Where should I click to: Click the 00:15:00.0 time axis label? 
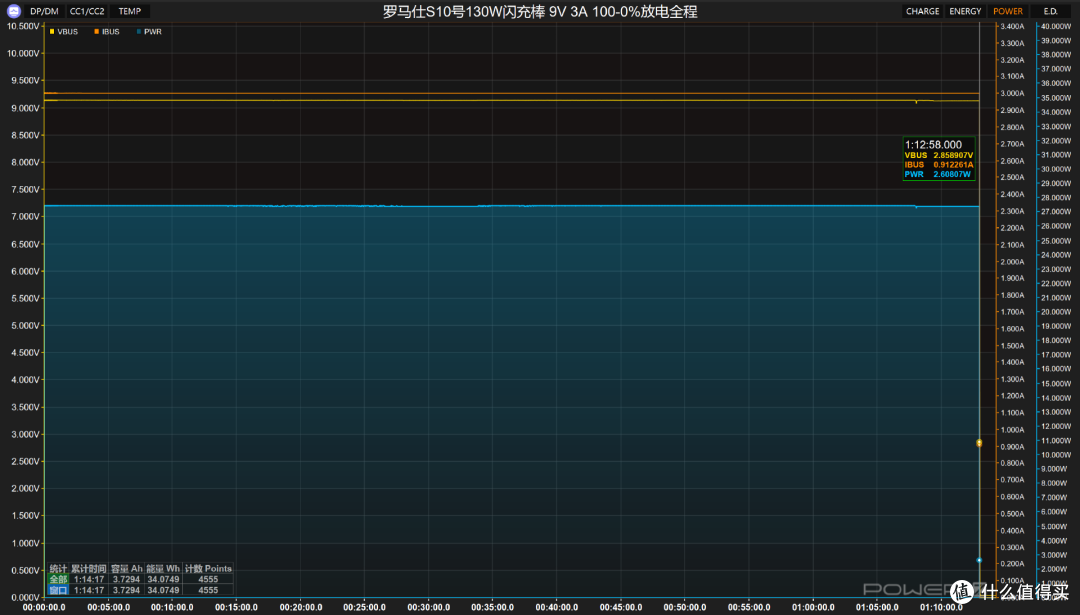pos(236,607)
